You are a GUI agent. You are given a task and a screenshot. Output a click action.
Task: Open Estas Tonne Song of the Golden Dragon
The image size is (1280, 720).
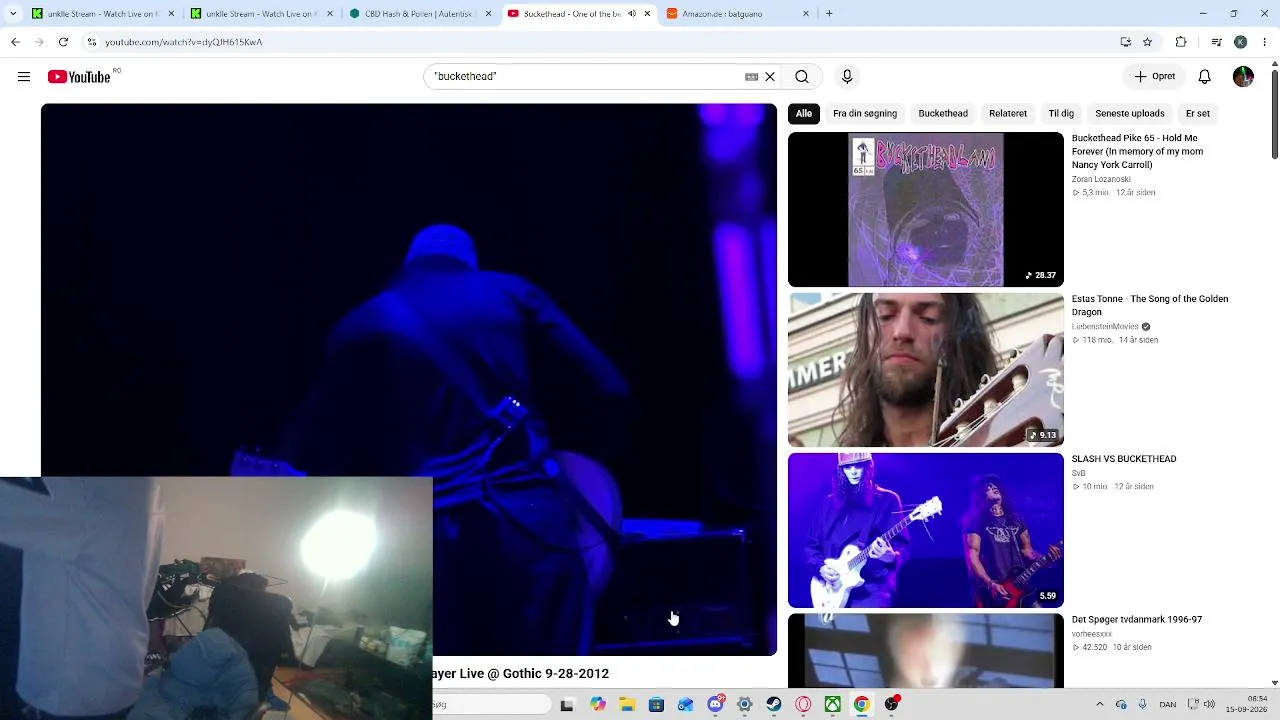(1150, 306)
